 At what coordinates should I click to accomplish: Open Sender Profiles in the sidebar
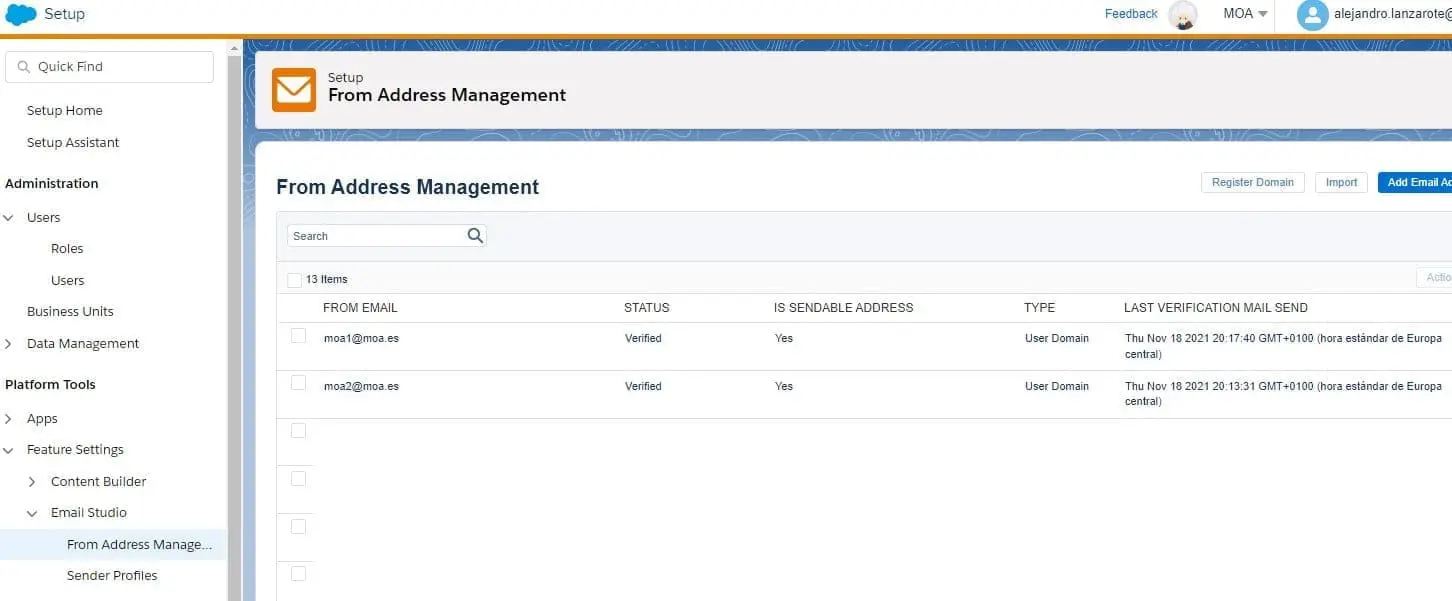[x=112, y=576]
